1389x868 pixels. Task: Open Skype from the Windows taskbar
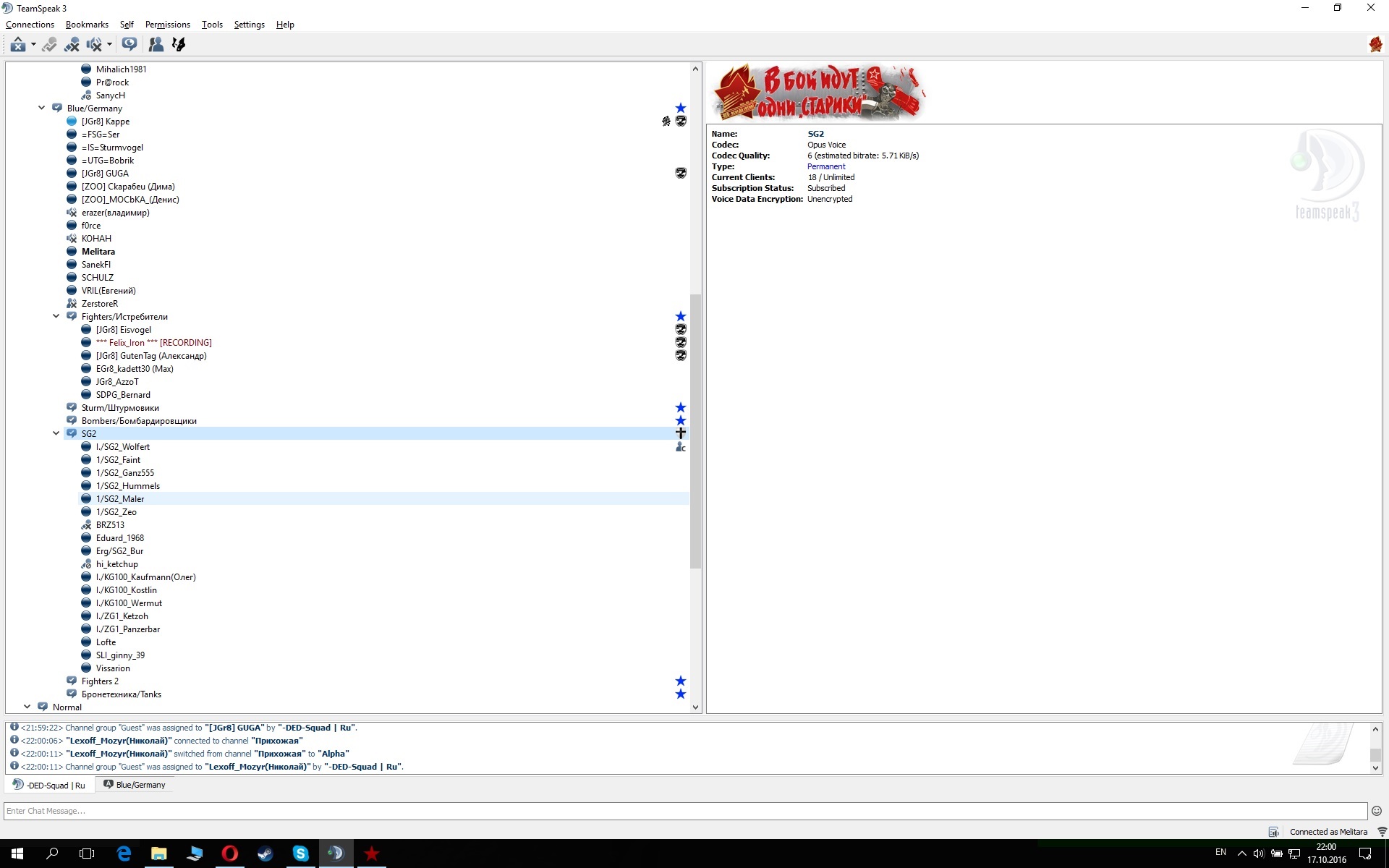(x=300, y=854)
